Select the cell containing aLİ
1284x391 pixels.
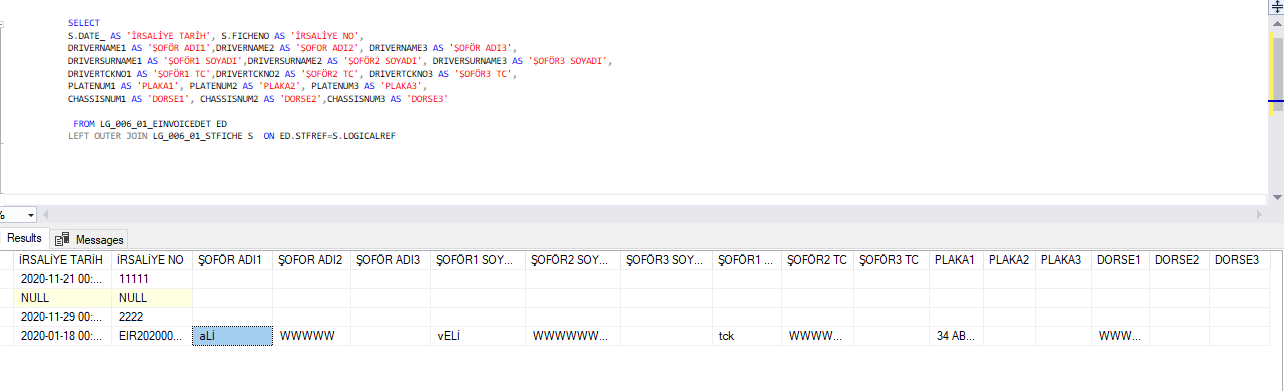tap(232, 336)
